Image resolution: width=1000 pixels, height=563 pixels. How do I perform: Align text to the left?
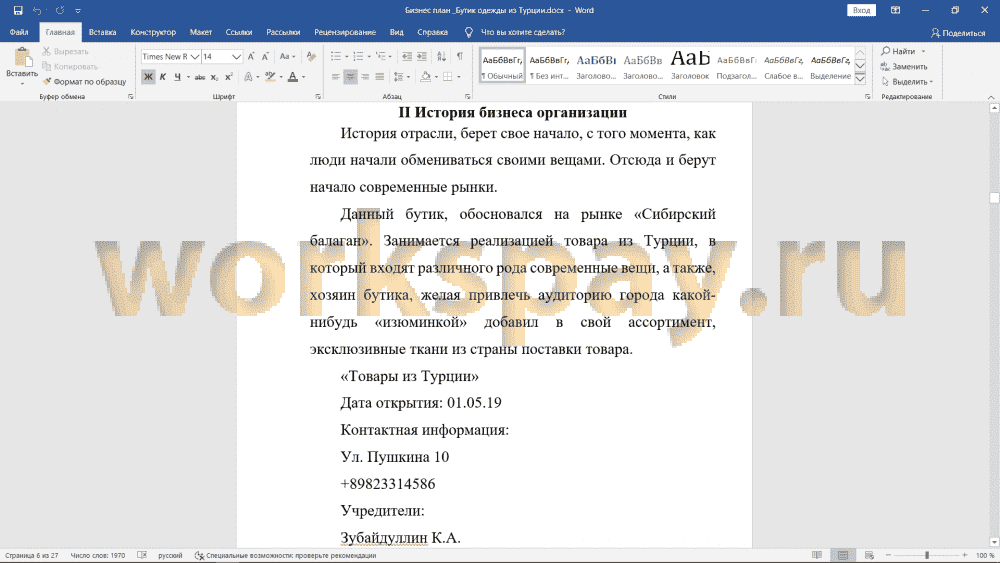(x=335, y=77)
